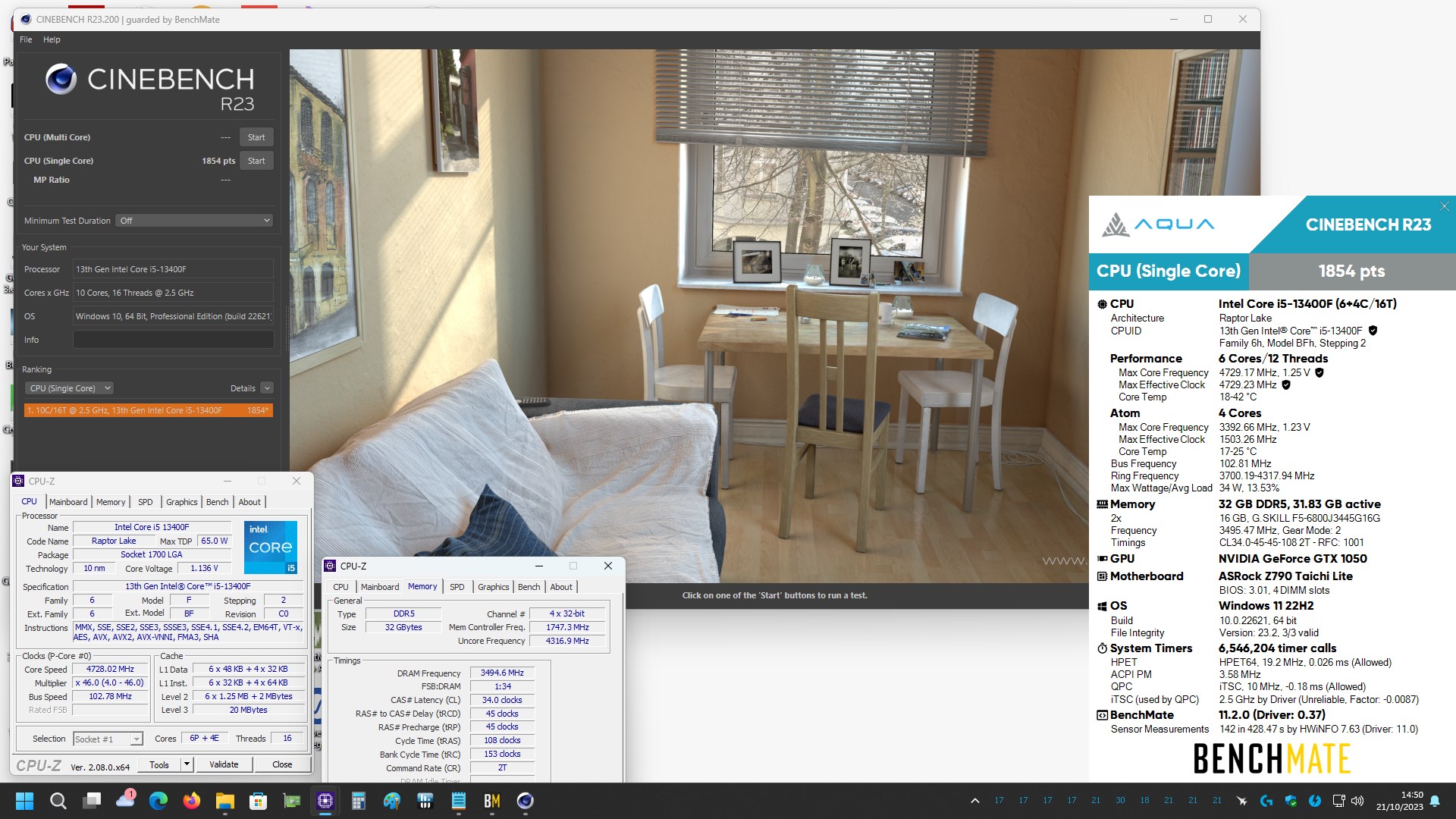Open Notepad icon on taskbar
Viewport: 1456px width, 819px height.
(x=459, y=801)
